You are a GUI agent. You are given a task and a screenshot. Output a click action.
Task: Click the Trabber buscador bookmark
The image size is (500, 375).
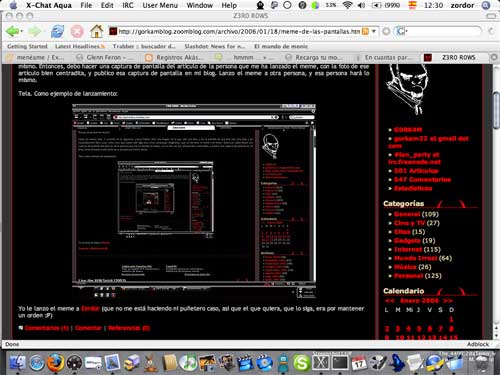click(x=144, y=46)
